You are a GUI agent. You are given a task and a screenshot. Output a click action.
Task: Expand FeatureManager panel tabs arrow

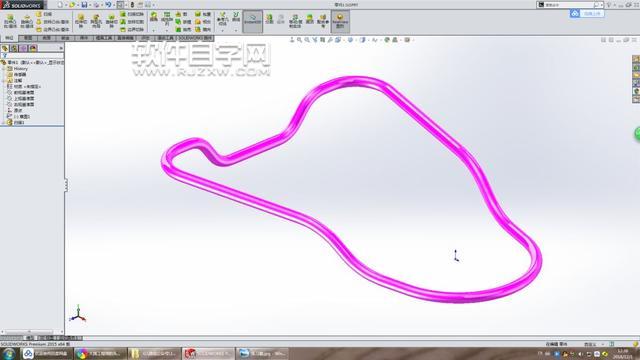[61, 48]
